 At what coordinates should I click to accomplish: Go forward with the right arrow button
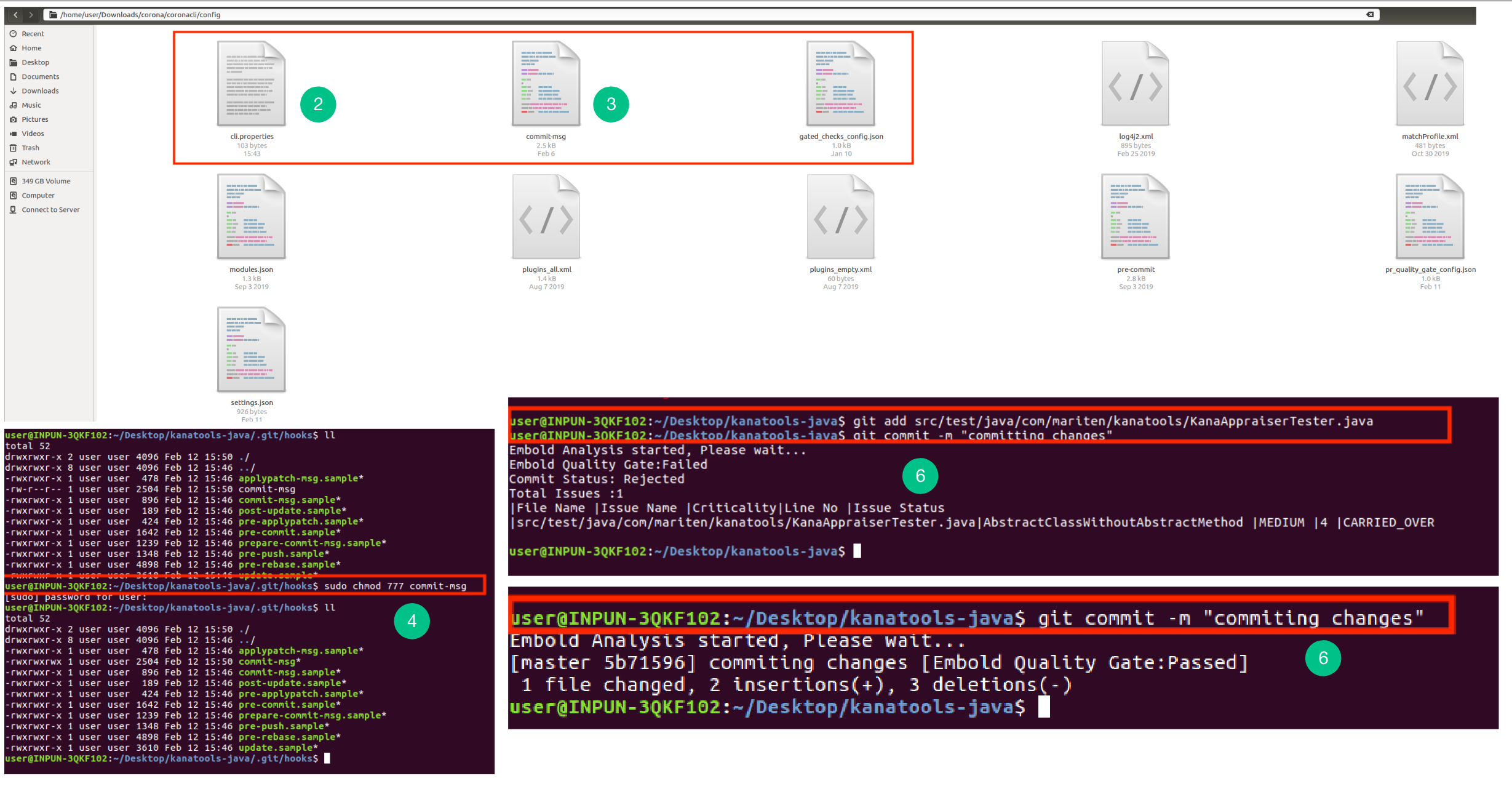[31, 15]
